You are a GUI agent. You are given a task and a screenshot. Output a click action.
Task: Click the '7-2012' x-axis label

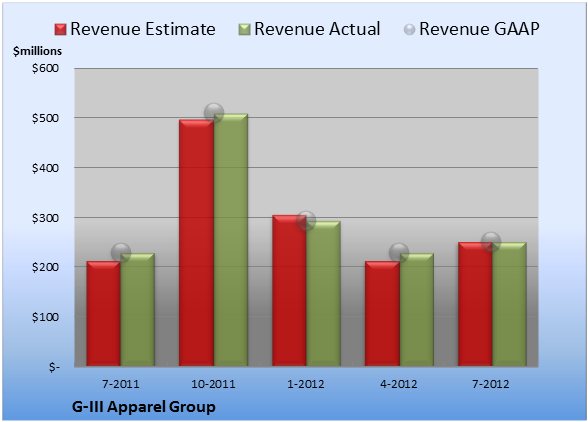(491, 384)
